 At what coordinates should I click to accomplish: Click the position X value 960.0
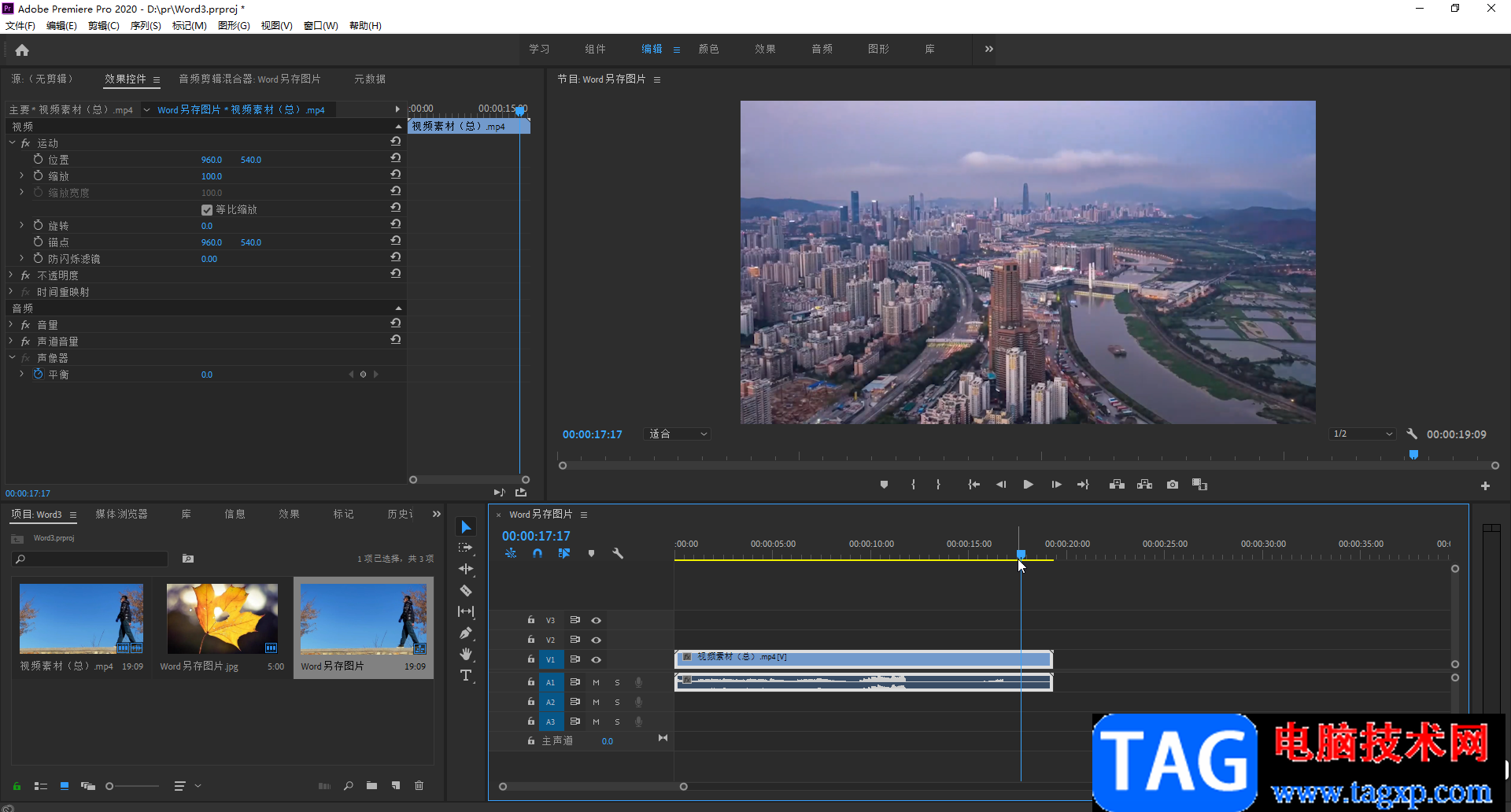coord(212,160)
